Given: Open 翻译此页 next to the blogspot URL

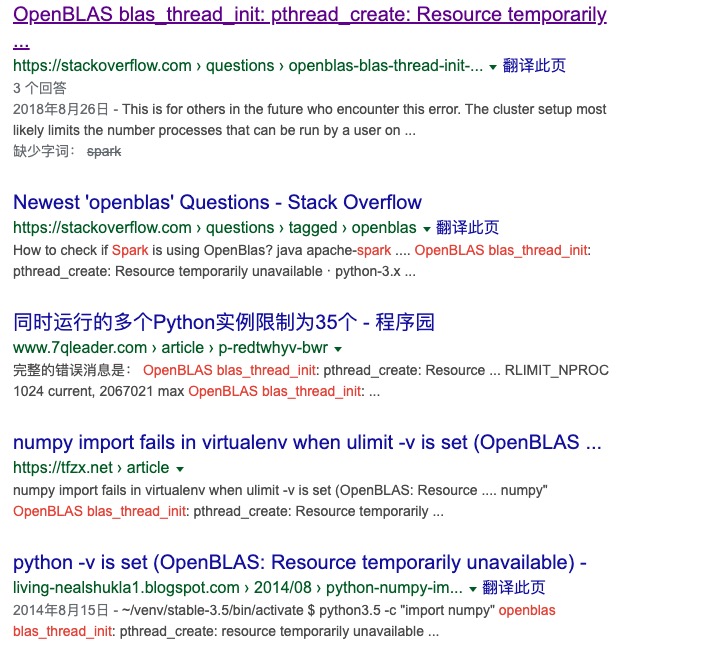Looking at the screenshot, I should tap(514, 588).
